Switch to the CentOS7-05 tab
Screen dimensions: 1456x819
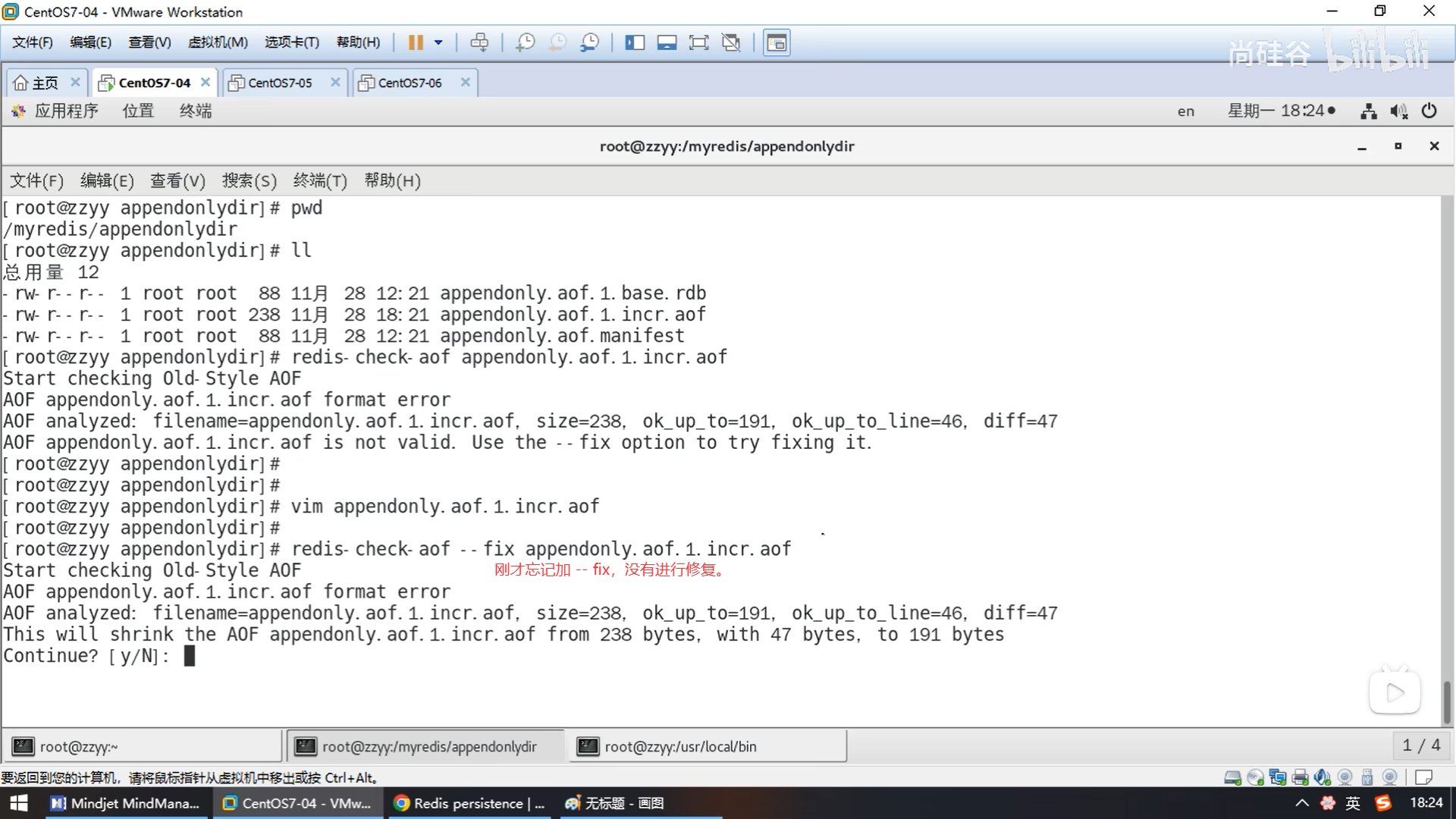pos(280,83)
